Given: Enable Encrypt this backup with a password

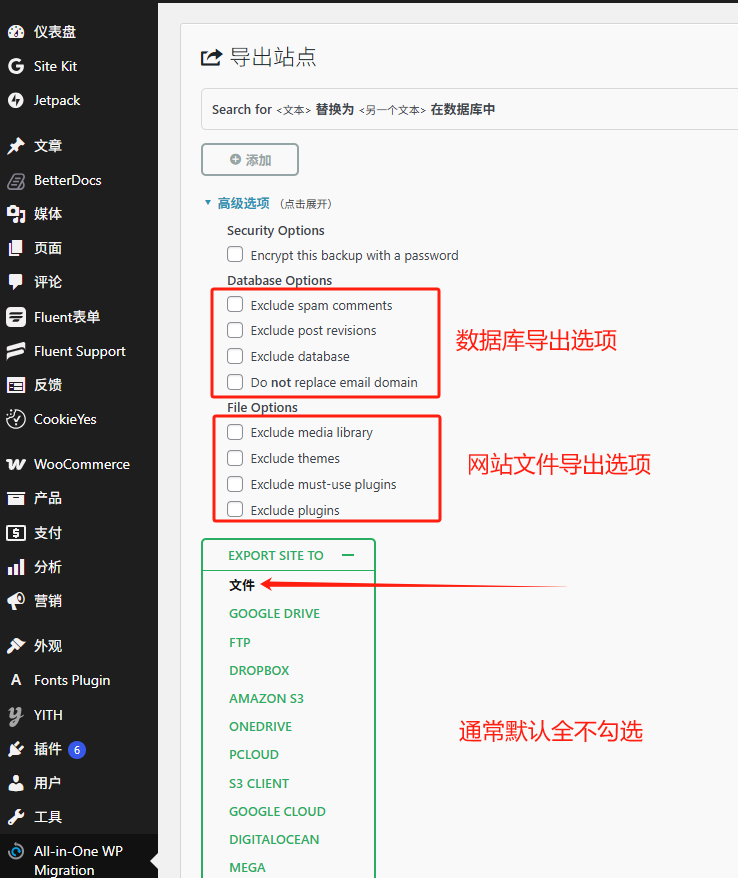Looking at the screenshot, I should click(x=235, y=254).
